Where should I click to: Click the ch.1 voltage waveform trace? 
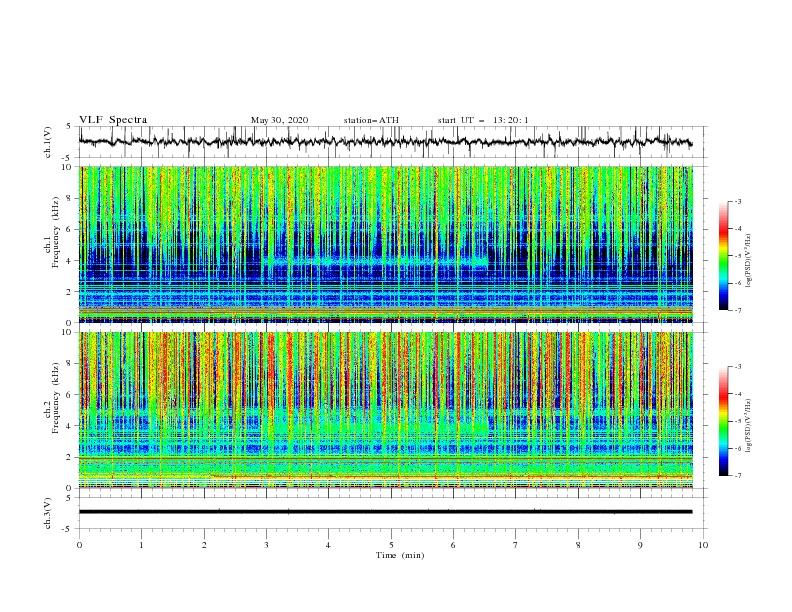coord(385,142)
